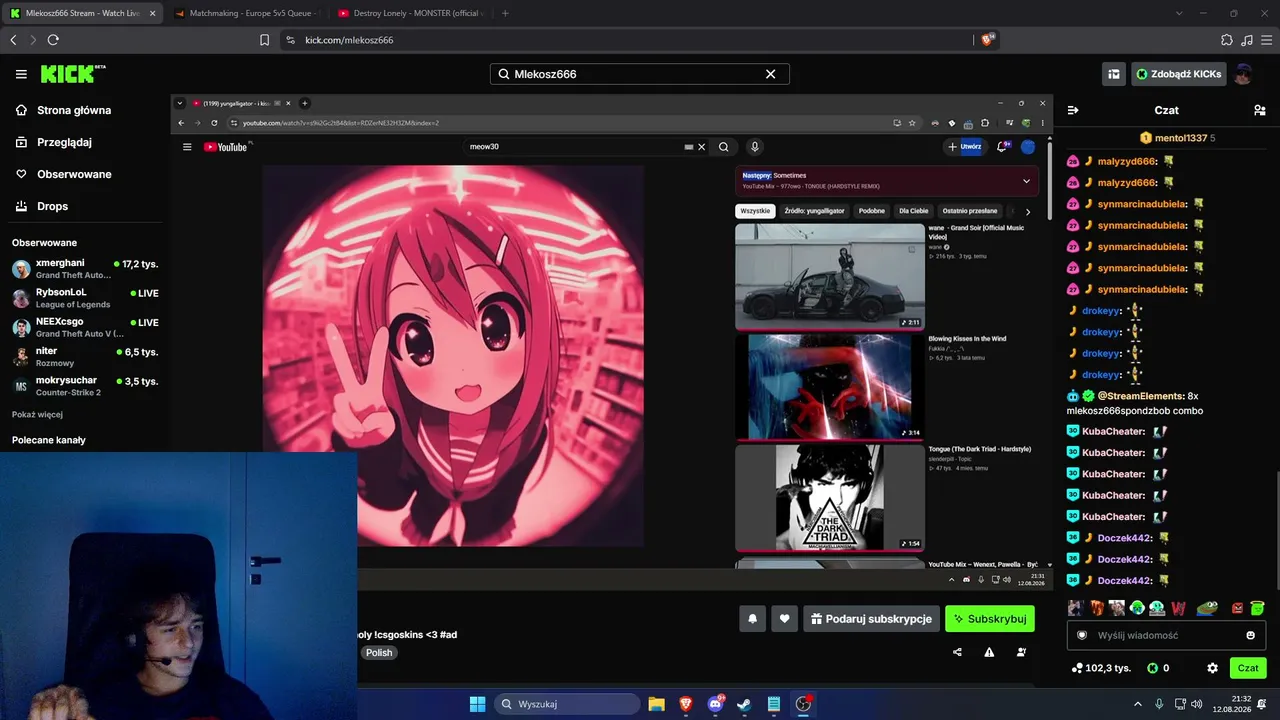Image resolution: width=1280 pixels, height=720 pixels.
Task: Click Podaruj subskrypcje button
Action: point(871,619)
